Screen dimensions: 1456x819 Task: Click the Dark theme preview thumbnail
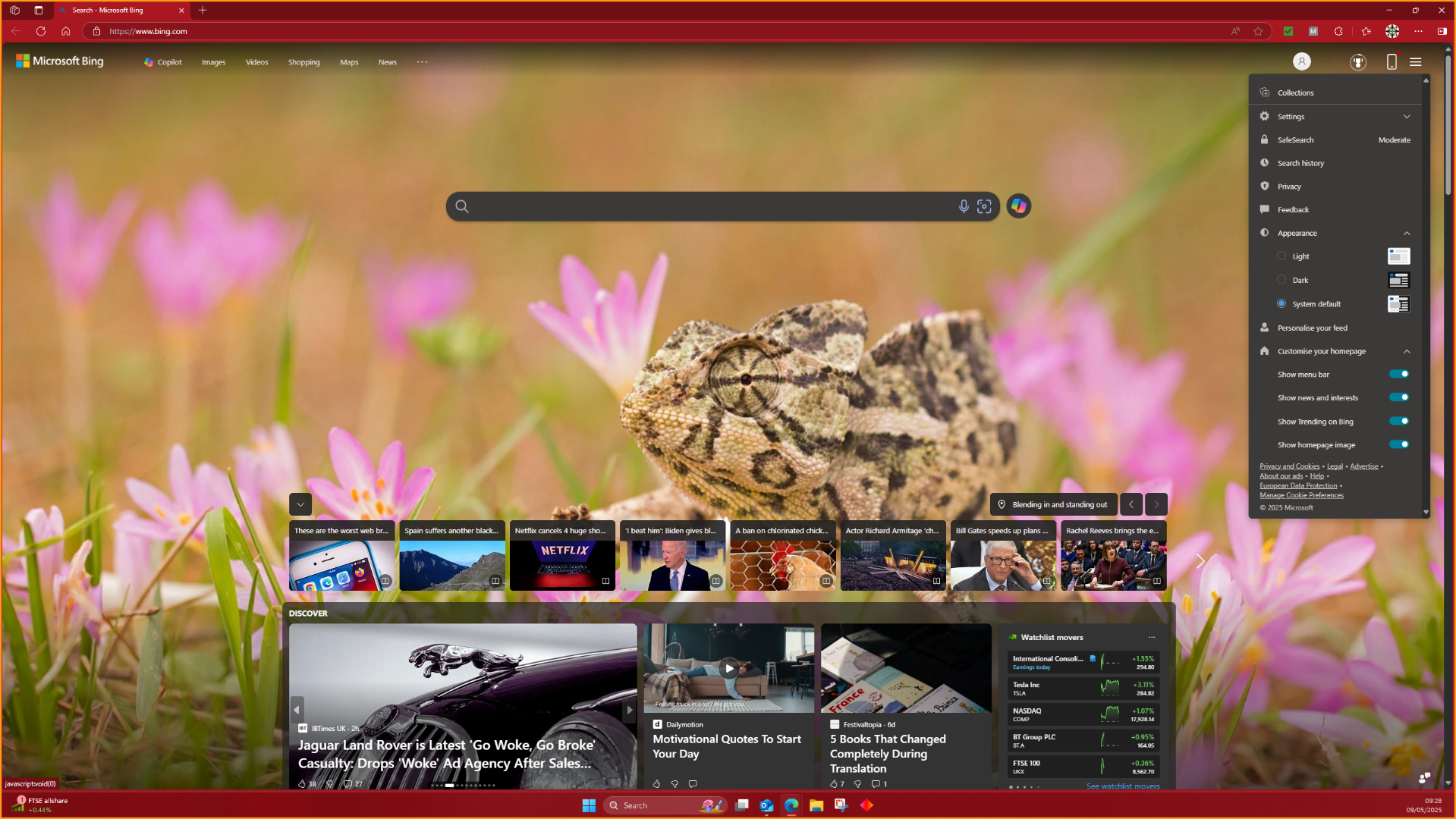[x=1398, y=280]
